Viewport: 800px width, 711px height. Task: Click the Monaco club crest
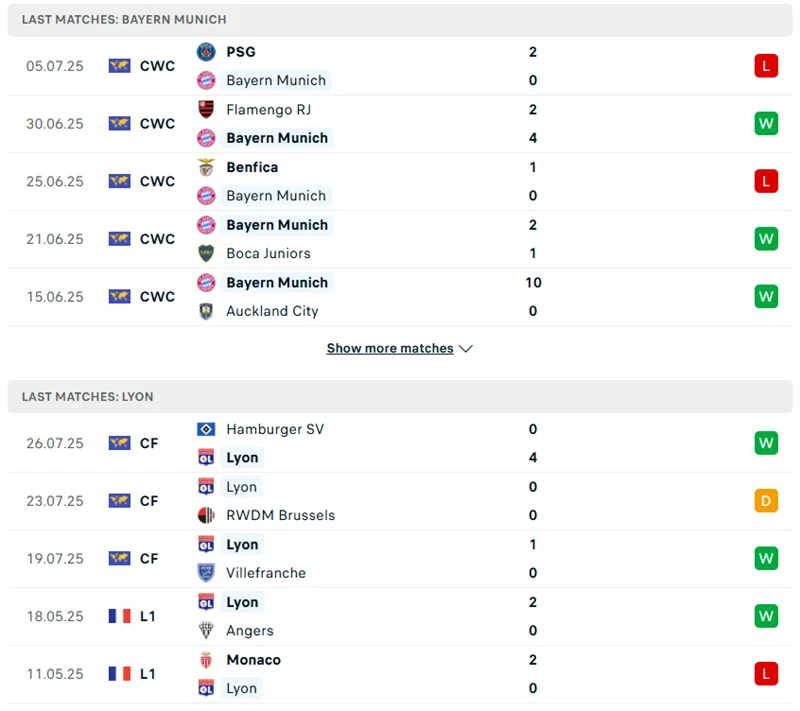point(206,660)
